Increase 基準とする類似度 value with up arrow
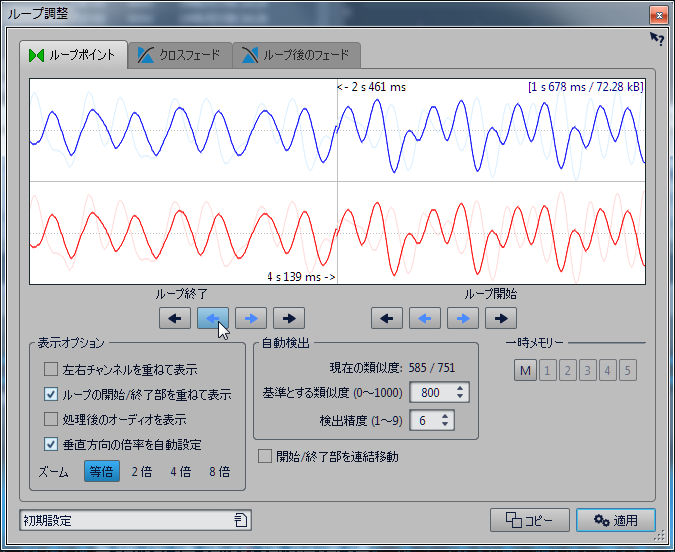 click(460, 388)
